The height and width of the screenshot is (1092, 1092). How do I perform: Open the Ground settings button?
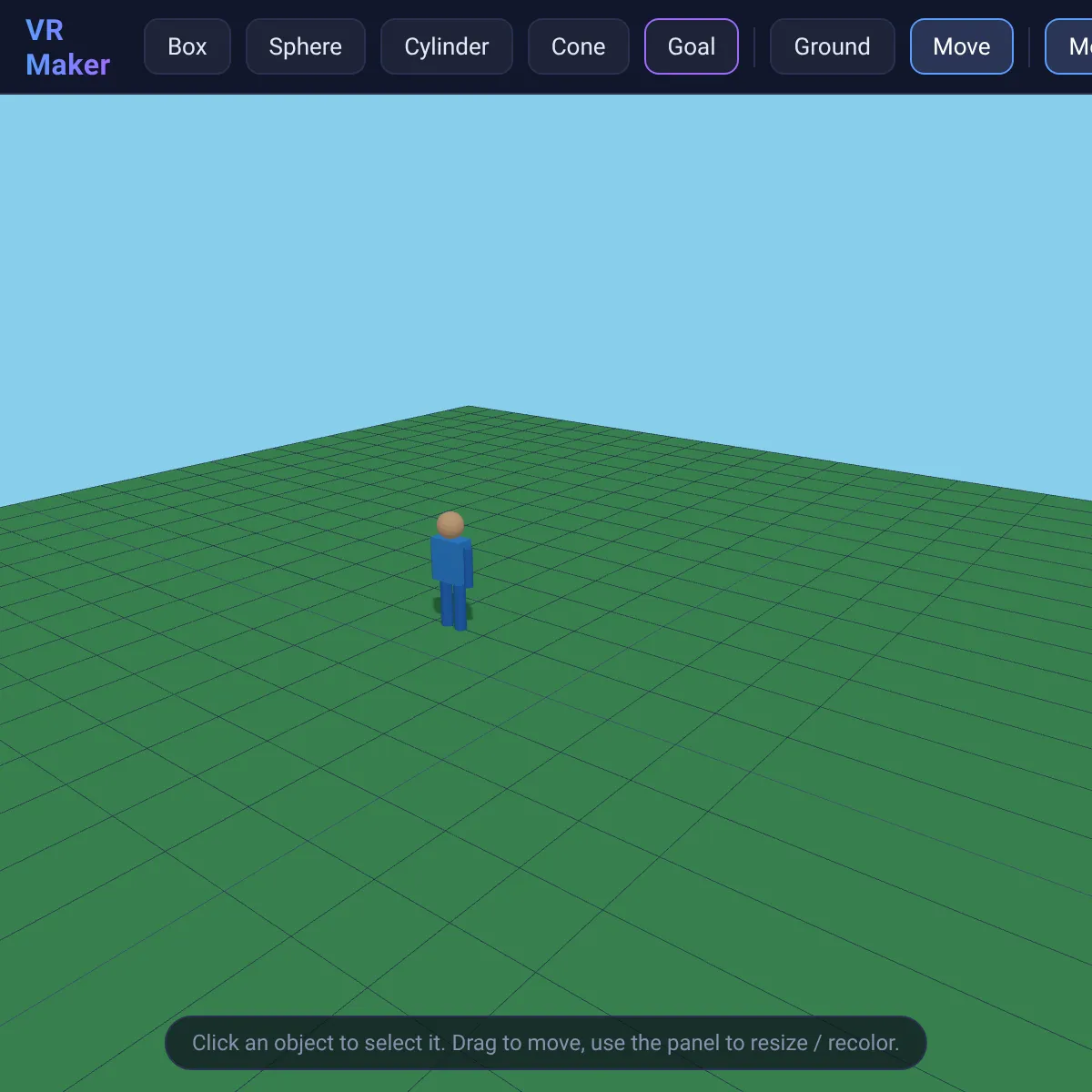coord(833,46)
